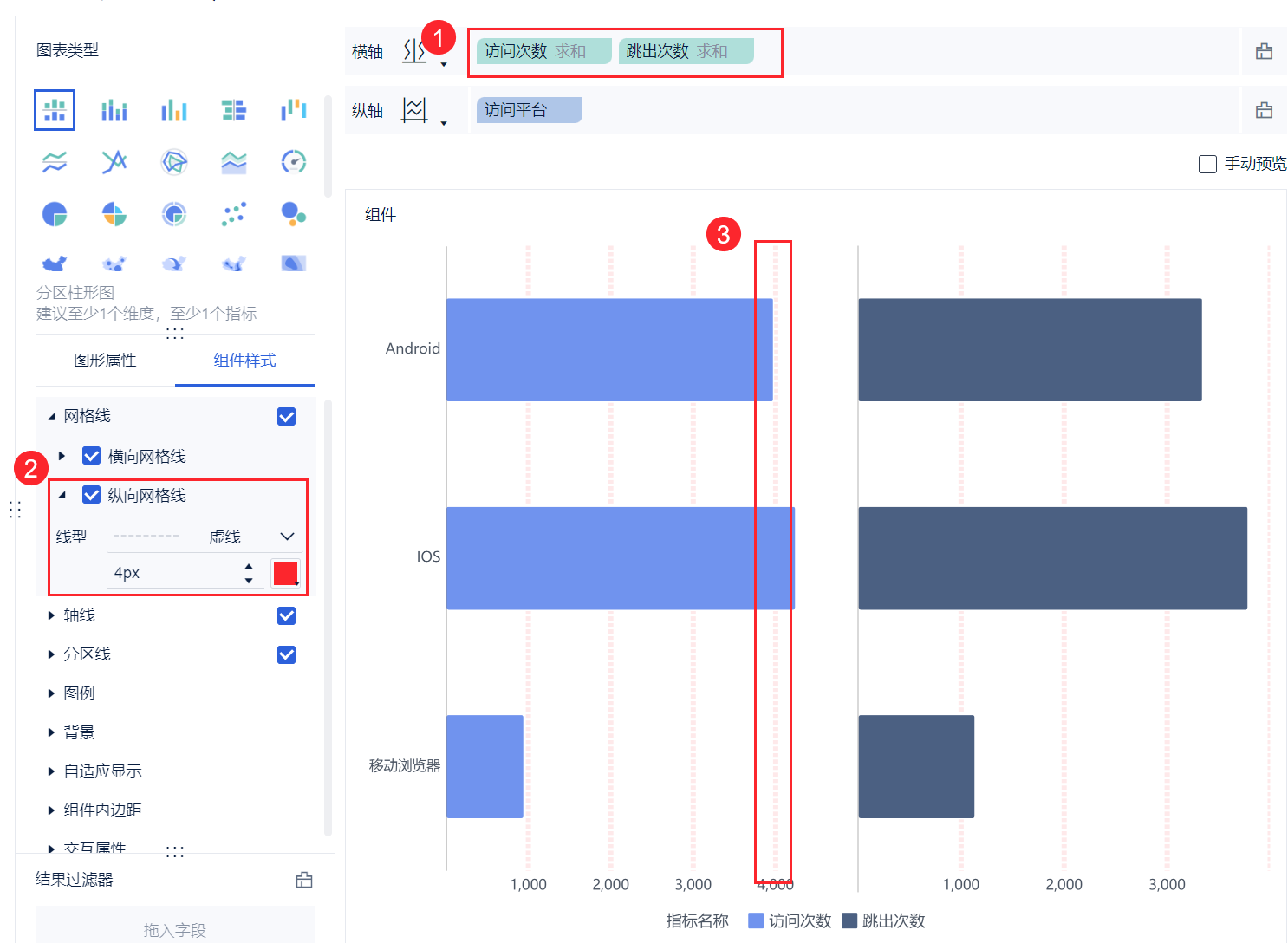Choose the four-color rose chart icon
The width and height of the screenshot is (1288, 943).
pos(114,214)
